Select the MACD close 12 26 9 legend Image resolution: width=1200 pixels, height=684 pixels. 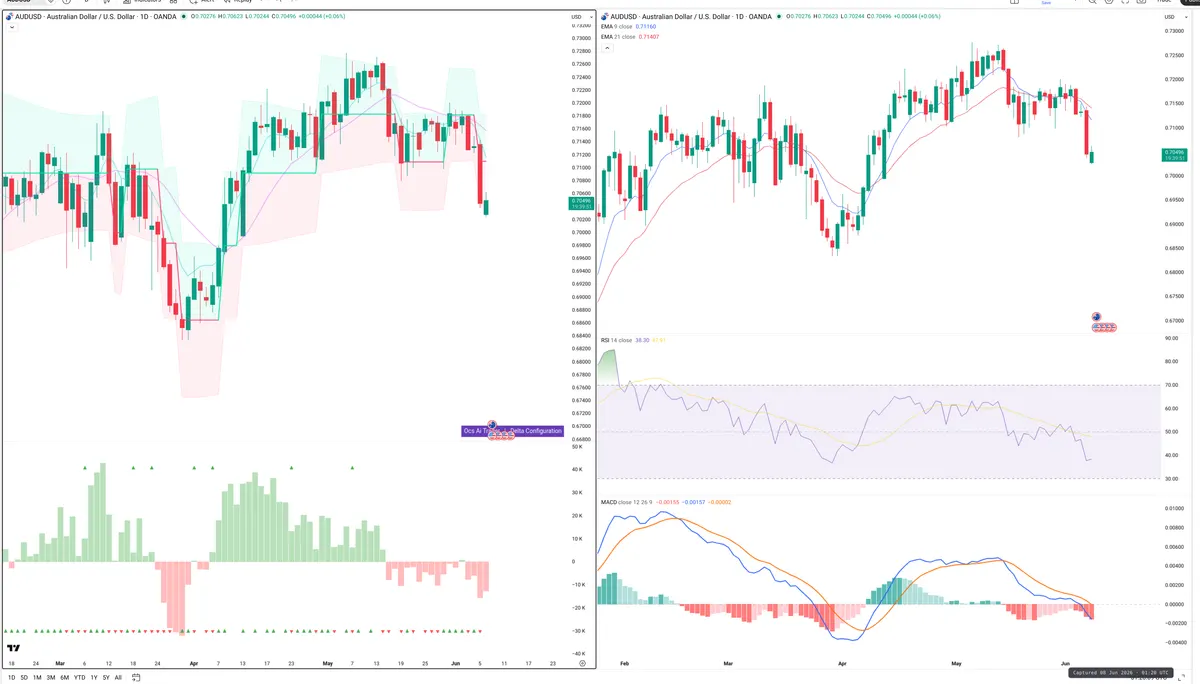(626, 502)
